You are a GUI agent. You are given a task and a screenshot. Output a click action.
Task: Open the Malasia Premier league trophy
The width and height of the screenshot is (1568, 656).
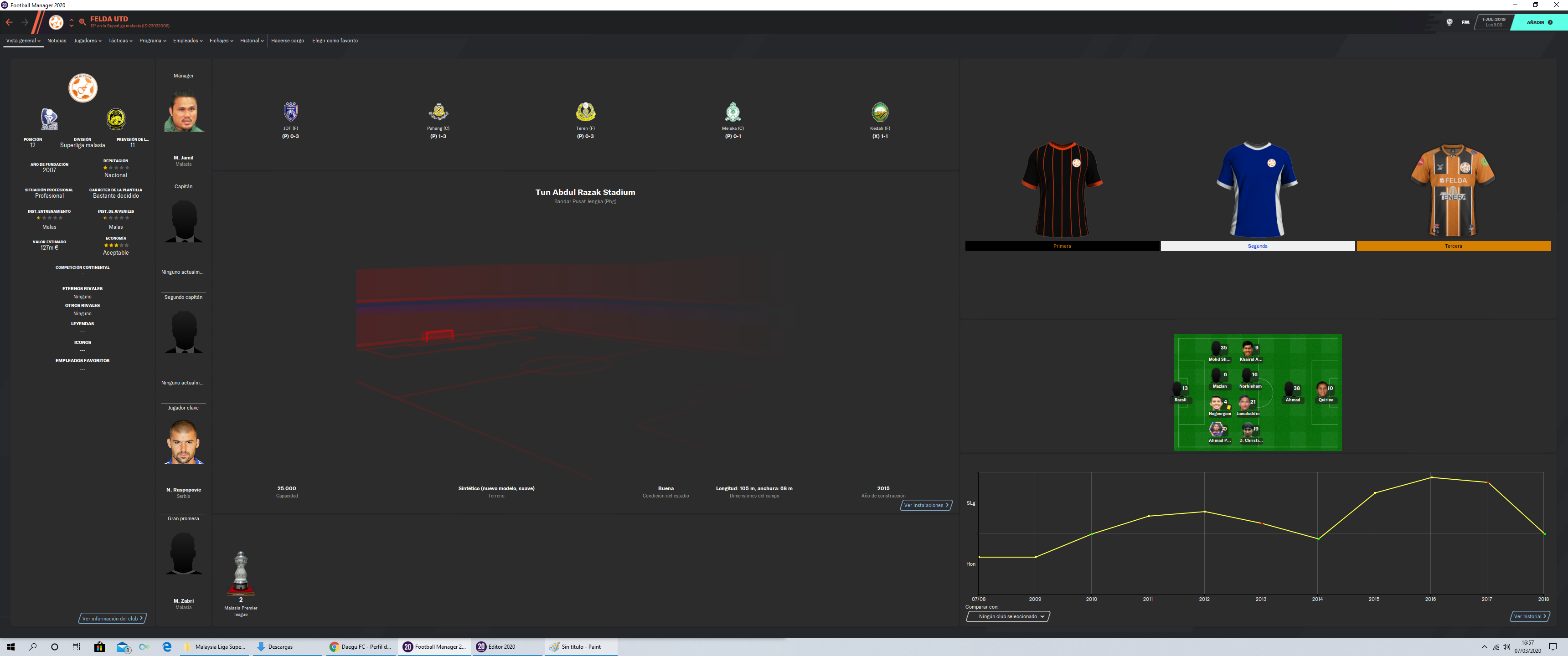click(x=241, y=573)
